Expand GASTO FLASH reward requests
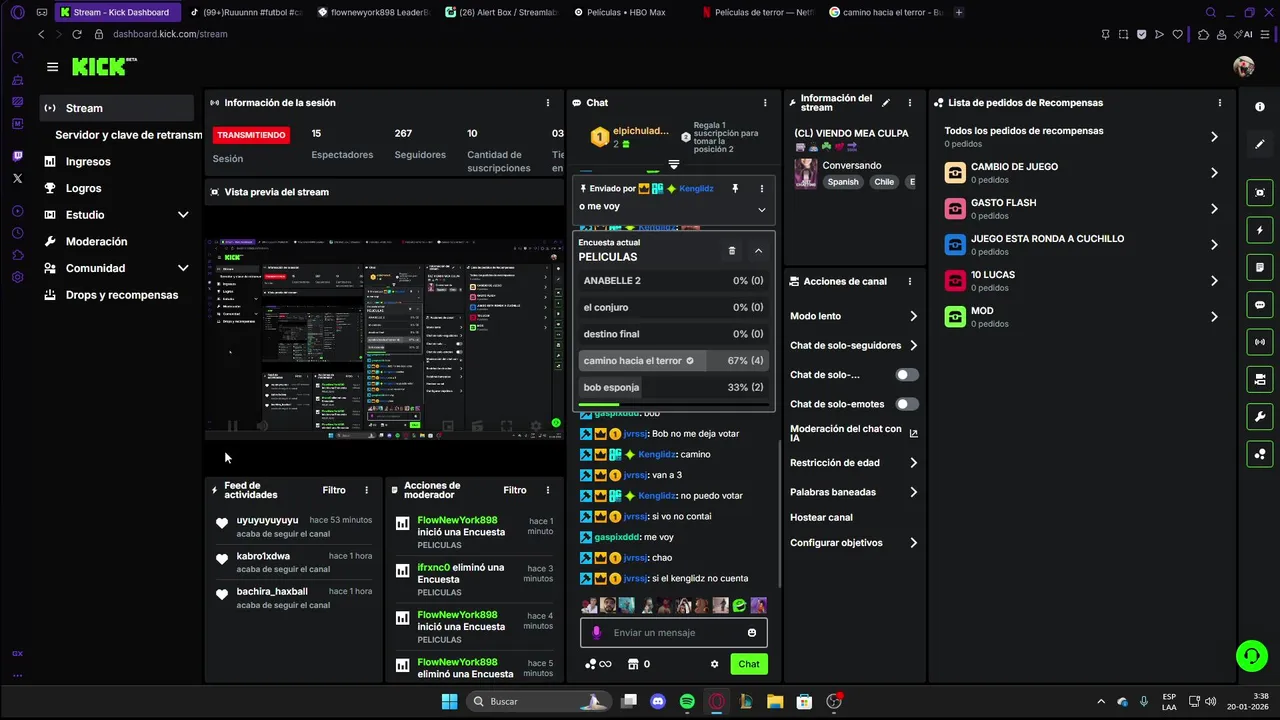Screen dimensions: 1280x720 (x=1214, y=209)
